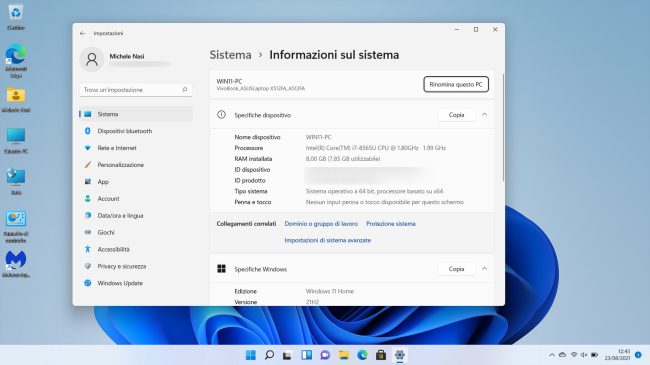Click the Data/ora e lingua icon
Image resolution: width=650 pixels, height=365 pixels.
87,216
